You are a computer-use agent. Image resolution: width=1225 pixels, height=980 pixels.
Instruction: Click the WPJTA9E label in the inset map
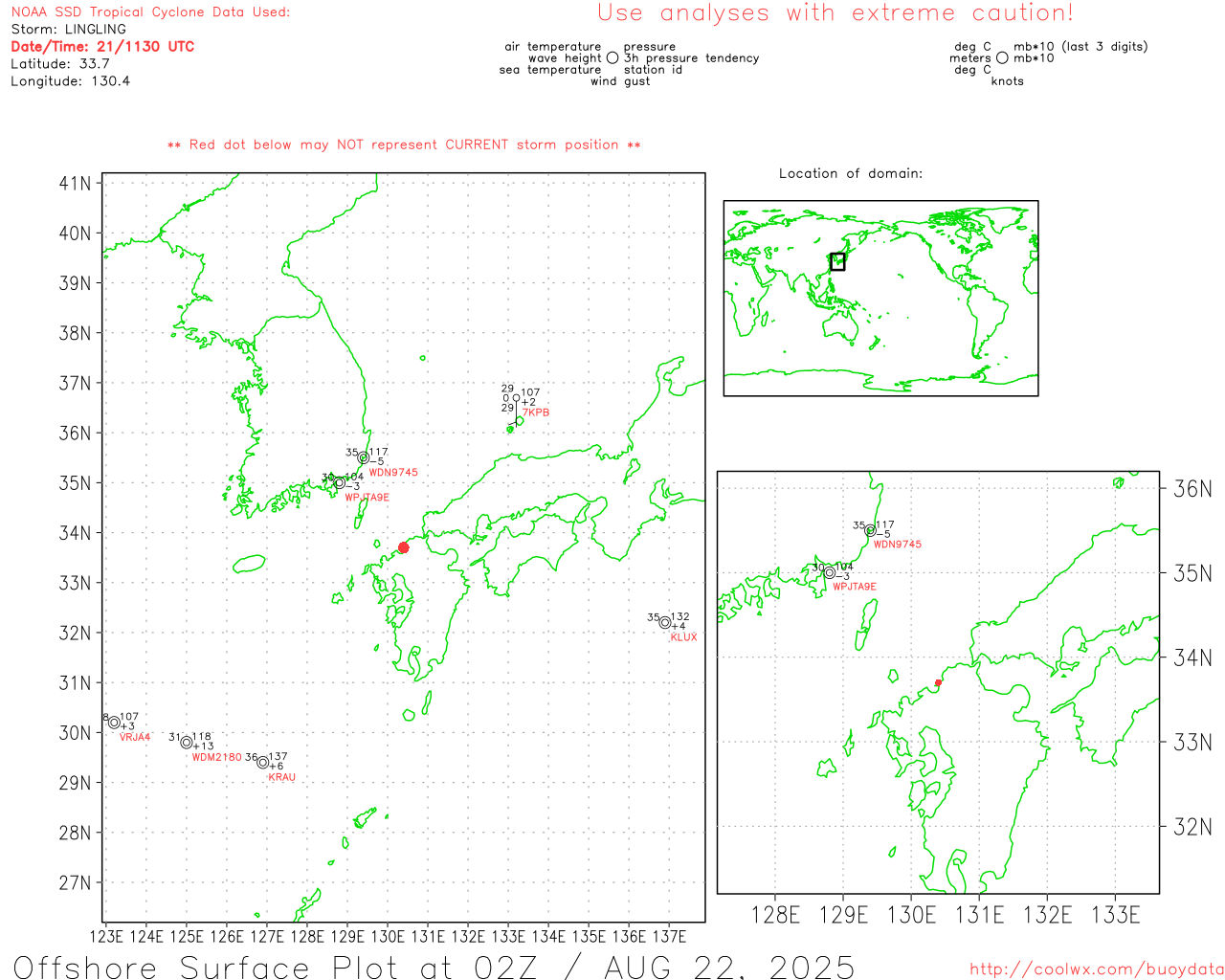point(855,587)
